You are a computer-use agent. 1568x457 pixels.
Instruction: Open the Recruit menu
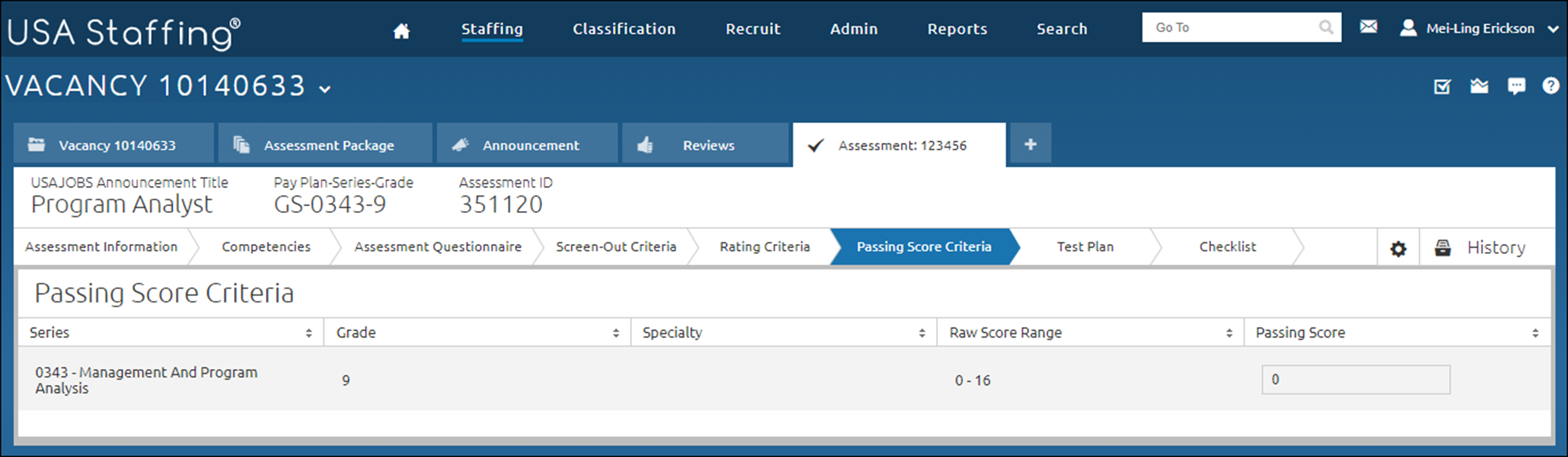(x=753, y=29)
